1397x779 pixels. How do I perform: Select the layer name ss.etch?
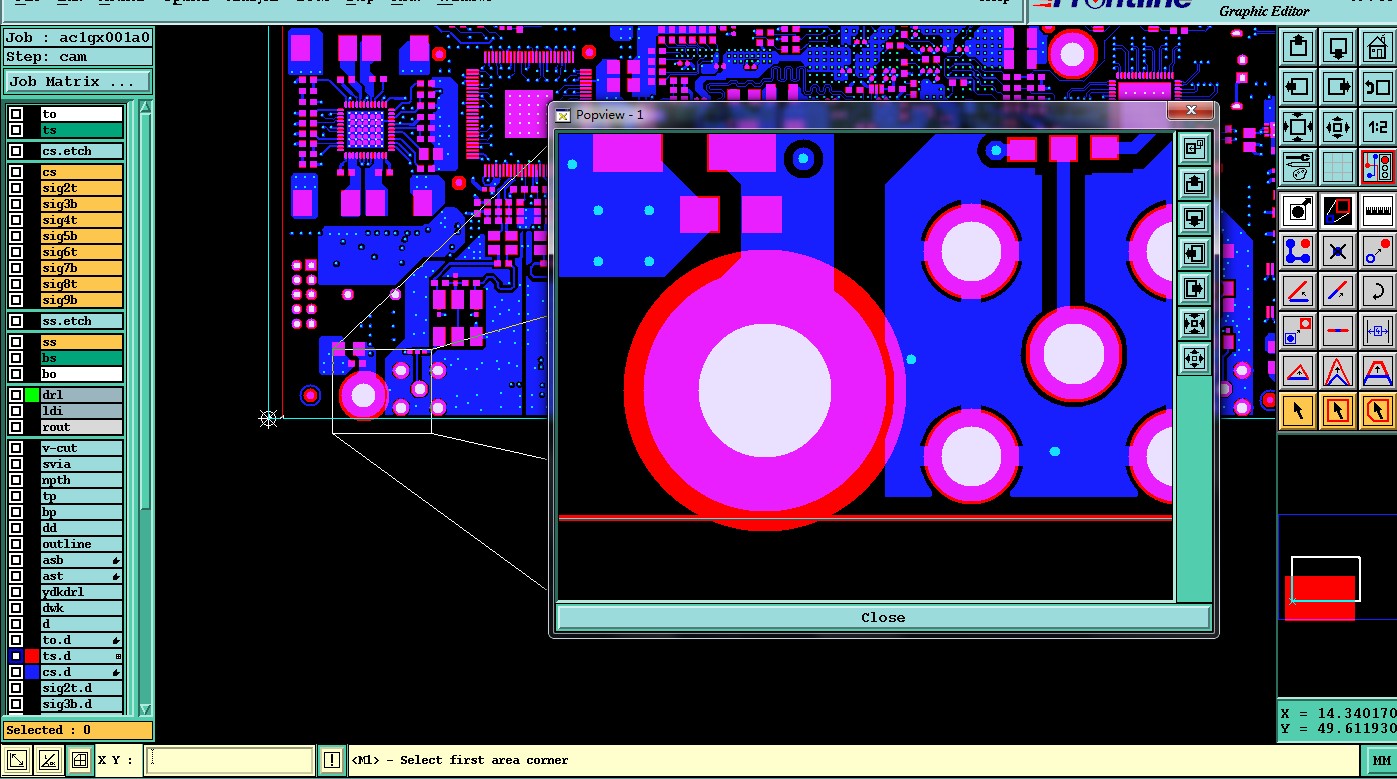click(x=81, y=321)
